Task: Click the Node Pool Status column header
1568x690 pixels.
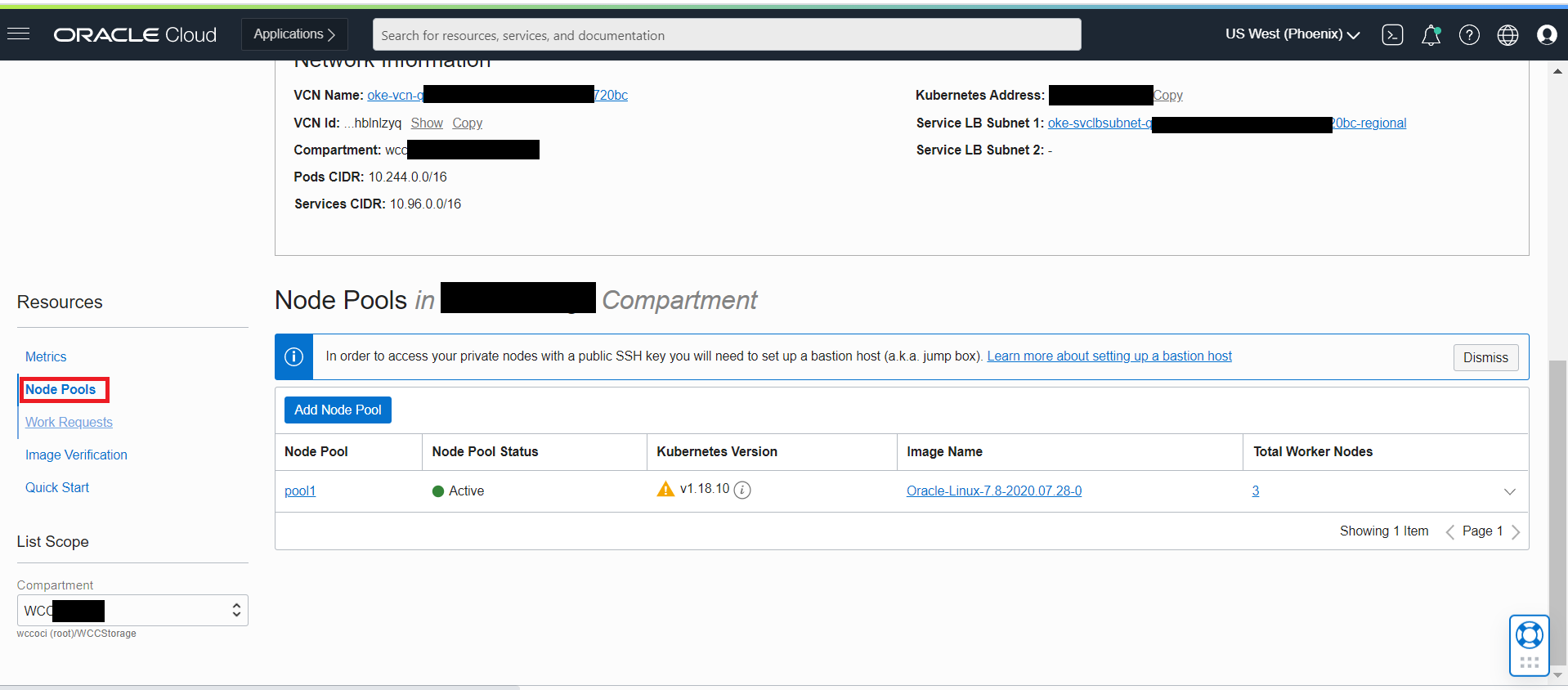Action: [x=485, y=451]
